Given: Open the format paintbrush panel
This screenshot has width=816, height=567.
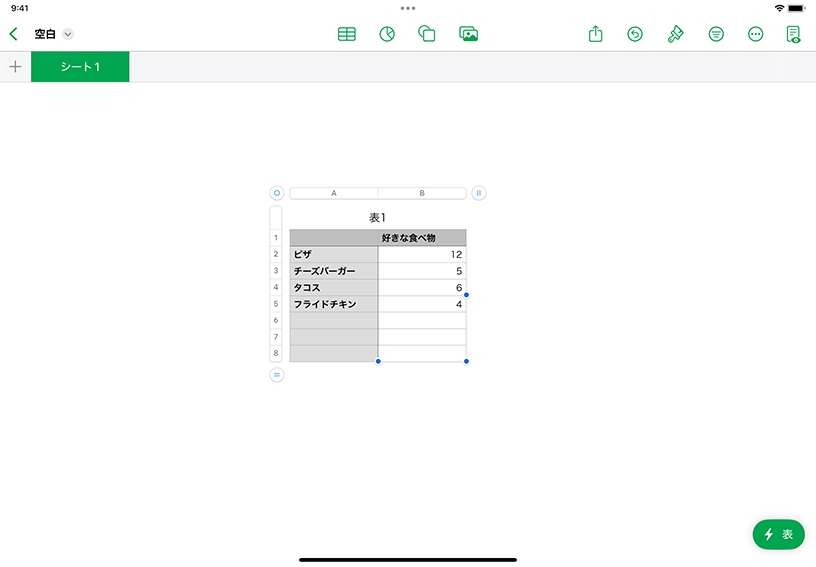Looking at the screenshot, I should point(676,34).
